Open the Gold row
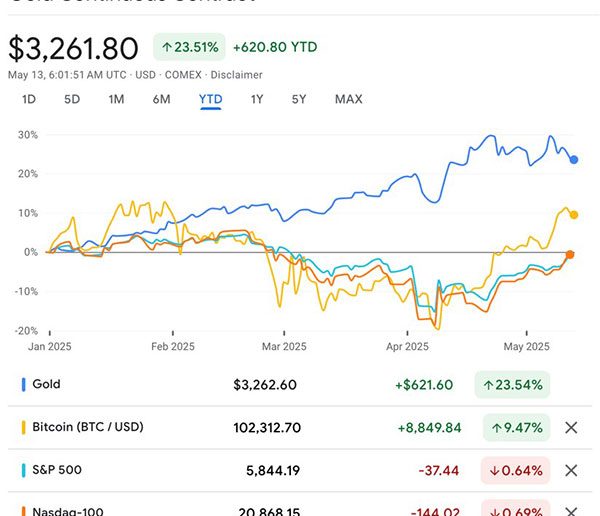Screen dimensions: 600x516 [300, 385]
